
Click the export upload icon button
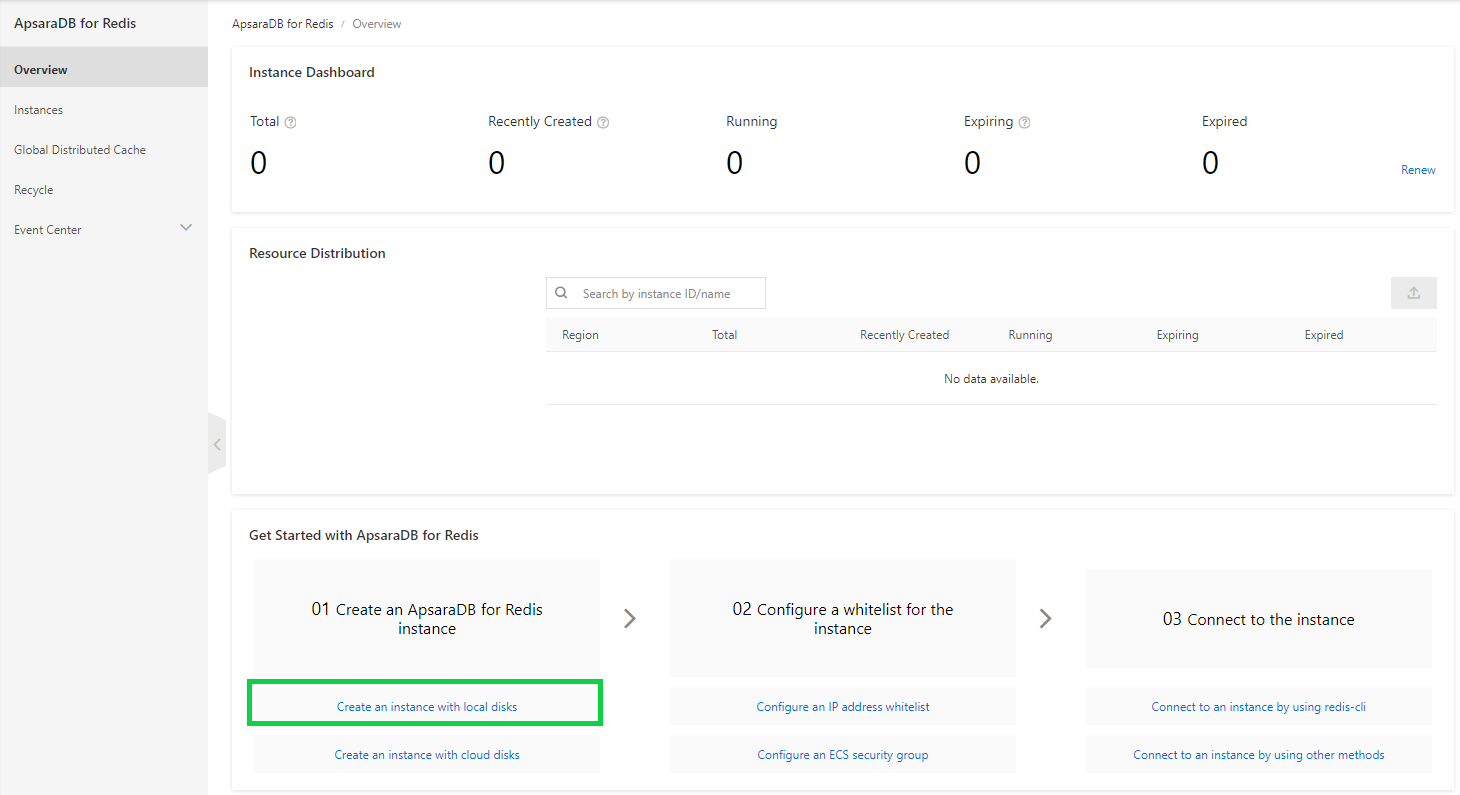[x=1413, y=293]
